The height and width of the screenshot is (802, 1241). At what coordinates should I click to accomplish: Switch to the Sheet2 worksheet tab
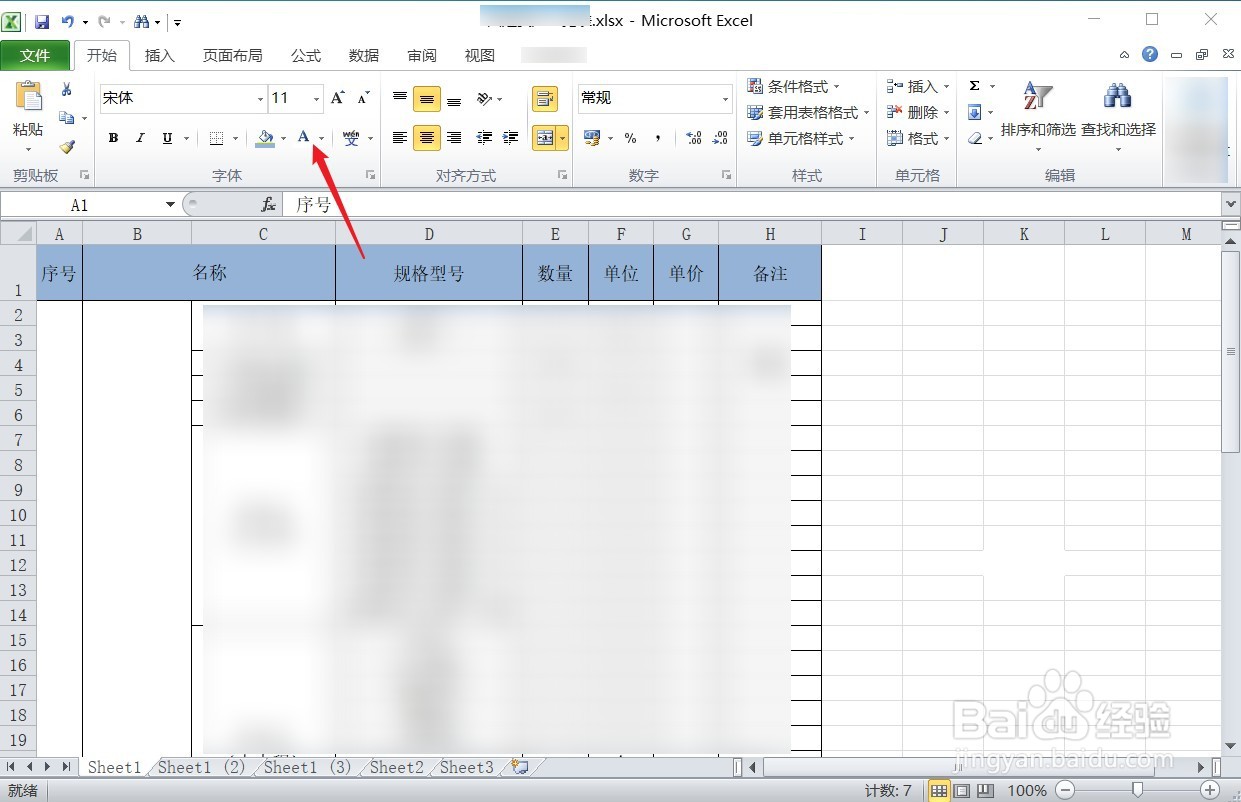tap(396, 767)
